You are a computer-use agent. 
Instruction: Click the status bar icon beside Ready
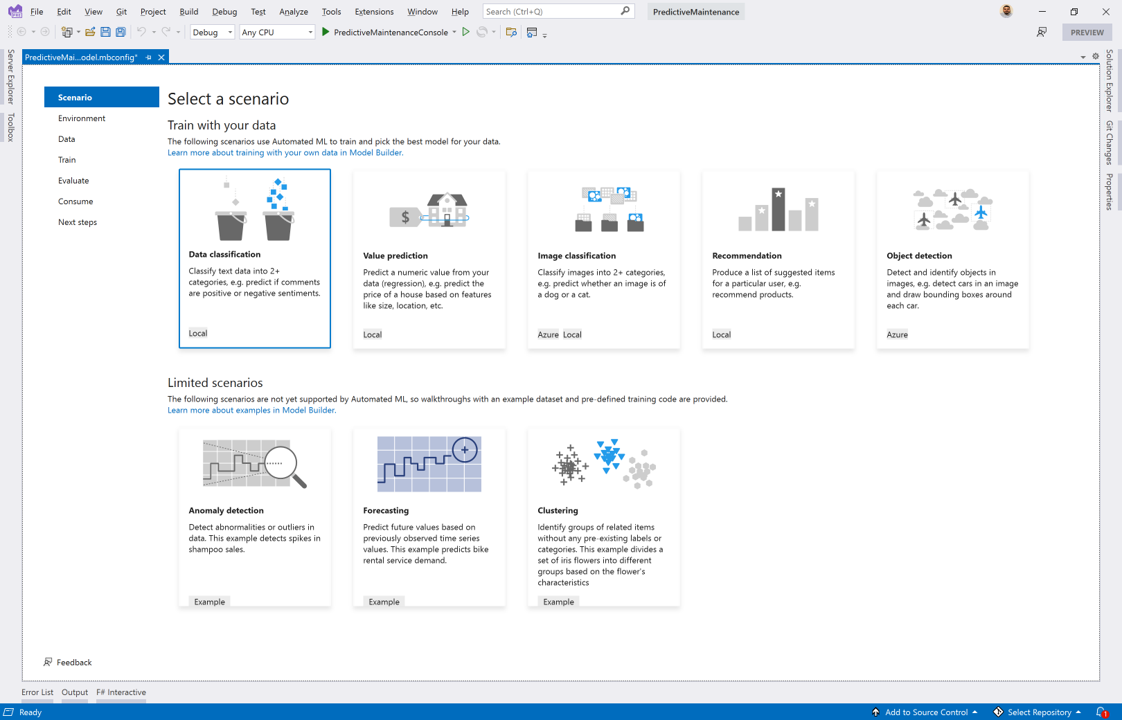click(9, 712)
